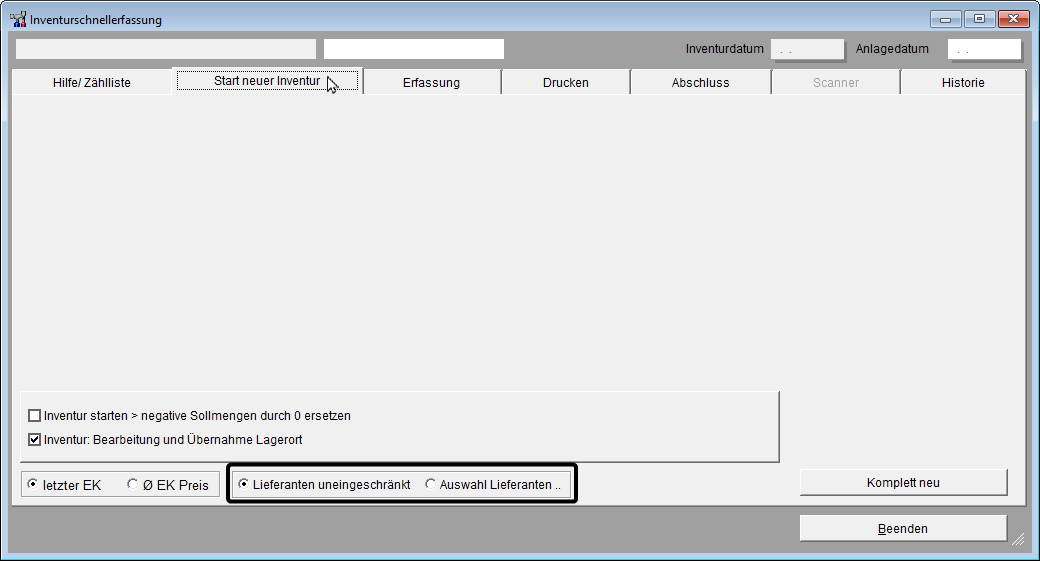Screen dimensions: 1040x561
Task: Click the gray field at top left
Action: pos(166,49)
